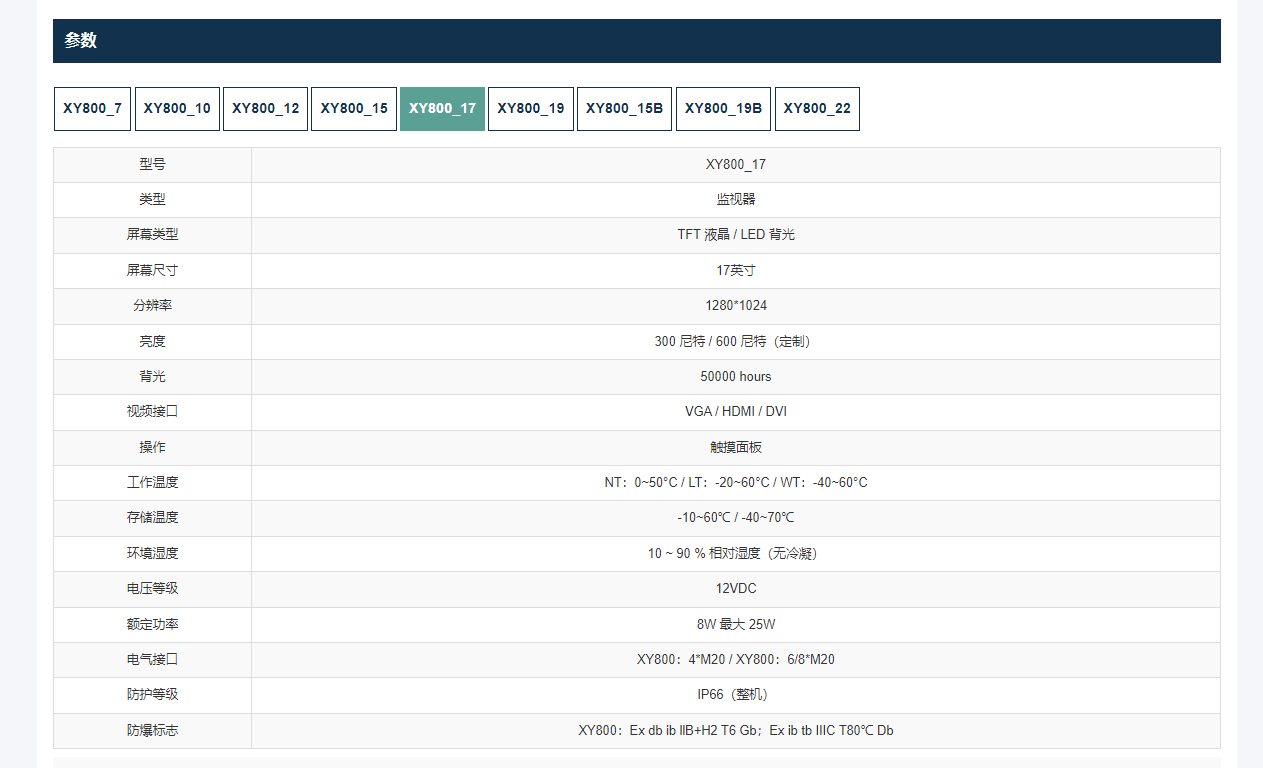This screenshot has width=1263, height=768.
Task: Select the VGA / HDMI / DVI cell
Action: [x=736, y=412]
